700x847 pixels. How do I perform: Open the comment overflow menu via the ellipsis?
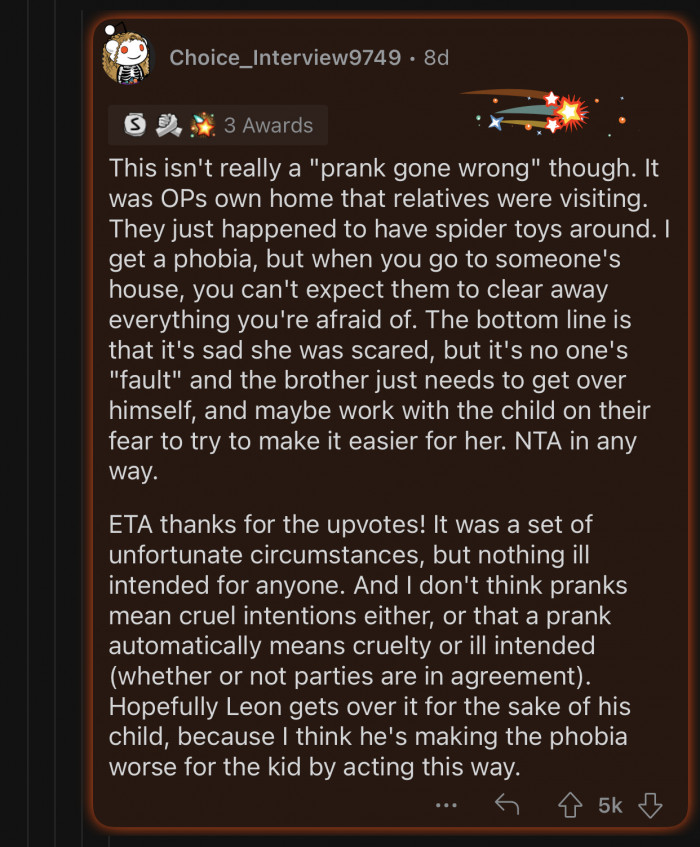pyautogui.click(x=446, y=804)
